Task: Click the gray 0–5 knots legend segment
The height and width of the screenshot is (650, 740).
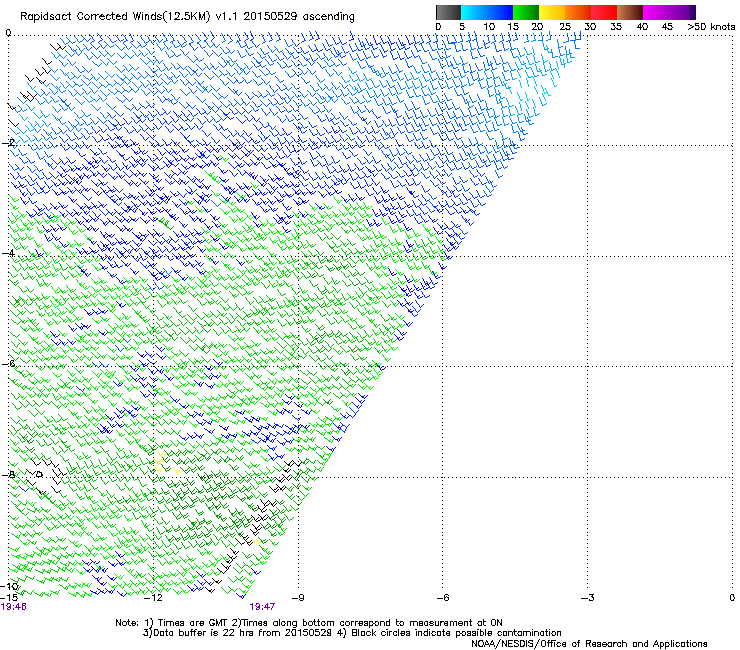Action: [x=448, y=12]
